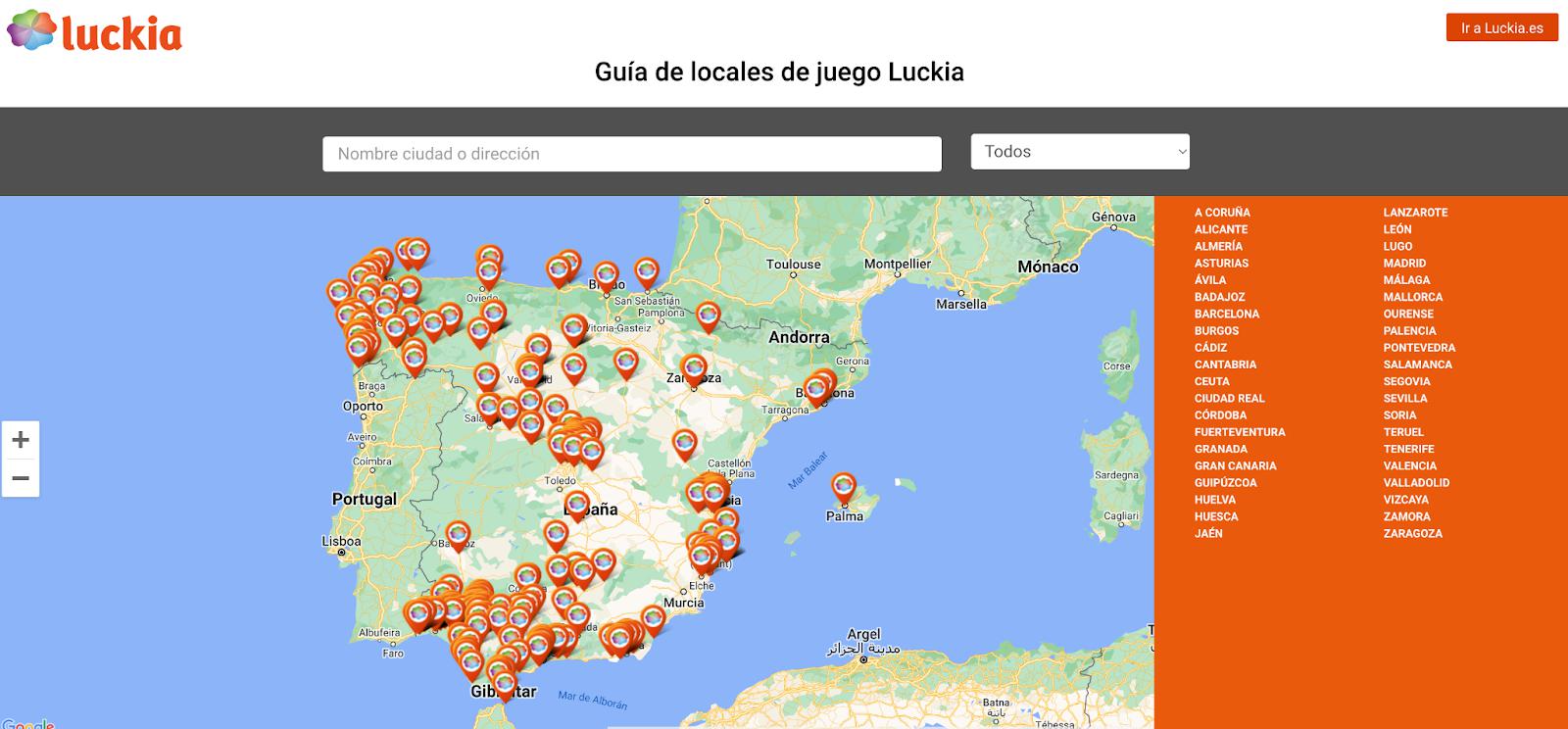Screen dimensions: 1568x729
Task: Focus the city or address search field
Action: pos(632,154)
